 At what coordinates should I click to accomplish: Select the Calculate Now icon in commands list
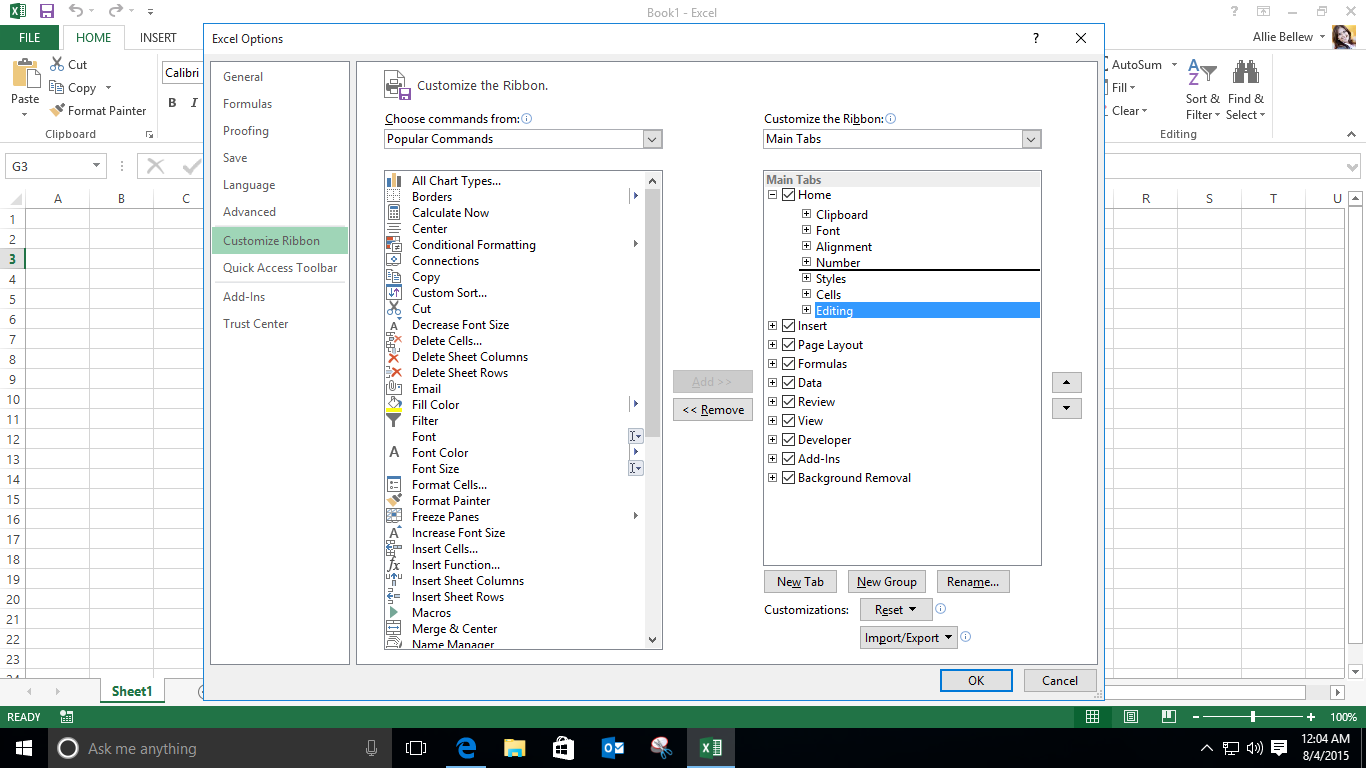[x=394, y=213]
